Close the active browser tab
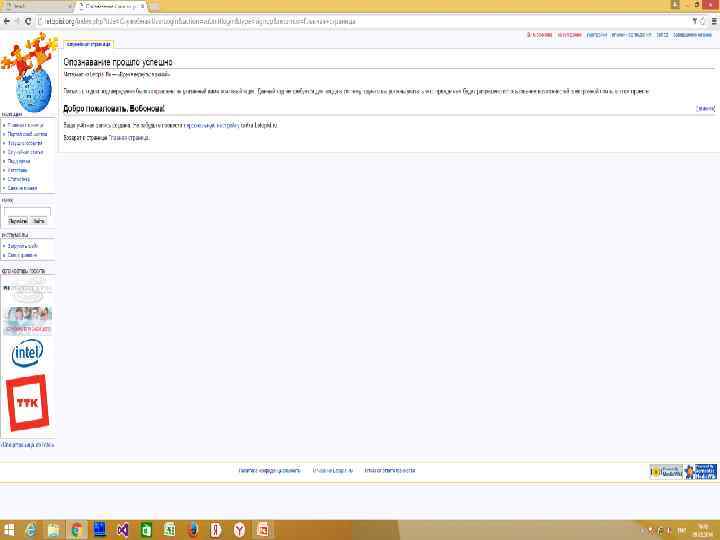The width and height of the screenshot is (720, 540). (142, 6)
